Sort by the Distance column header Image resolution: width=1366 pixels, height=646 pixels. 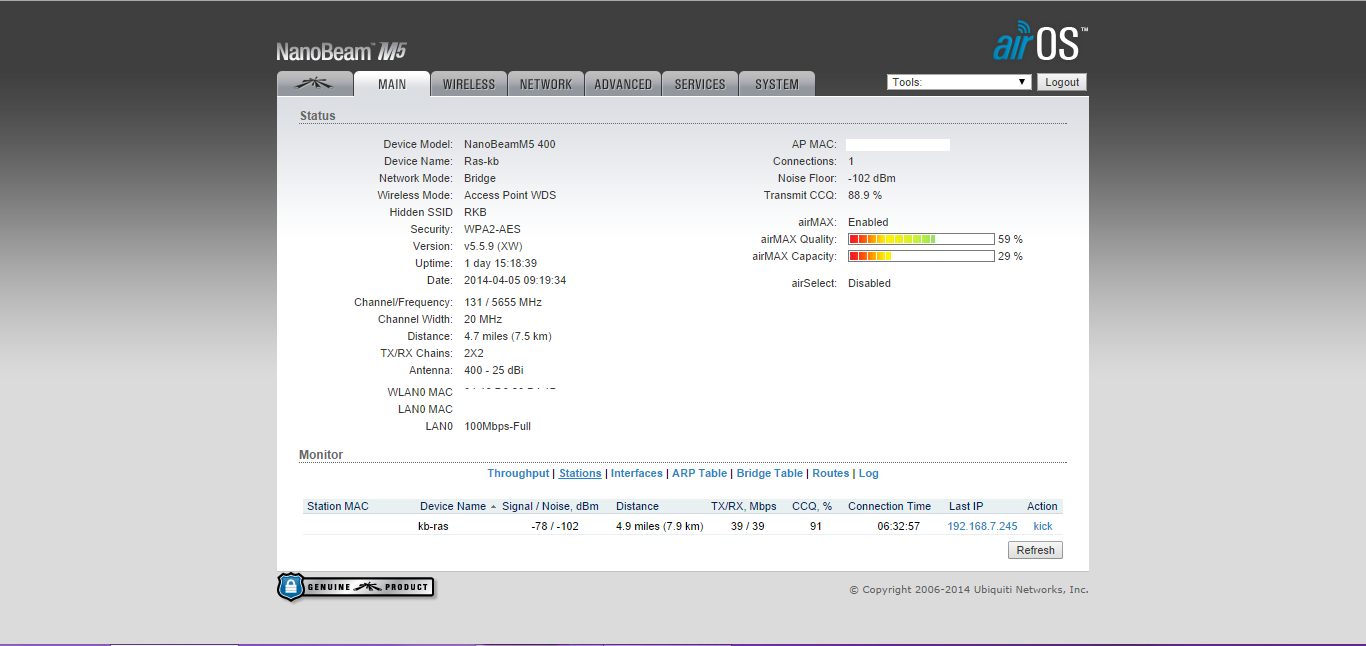tap(637, 506)
